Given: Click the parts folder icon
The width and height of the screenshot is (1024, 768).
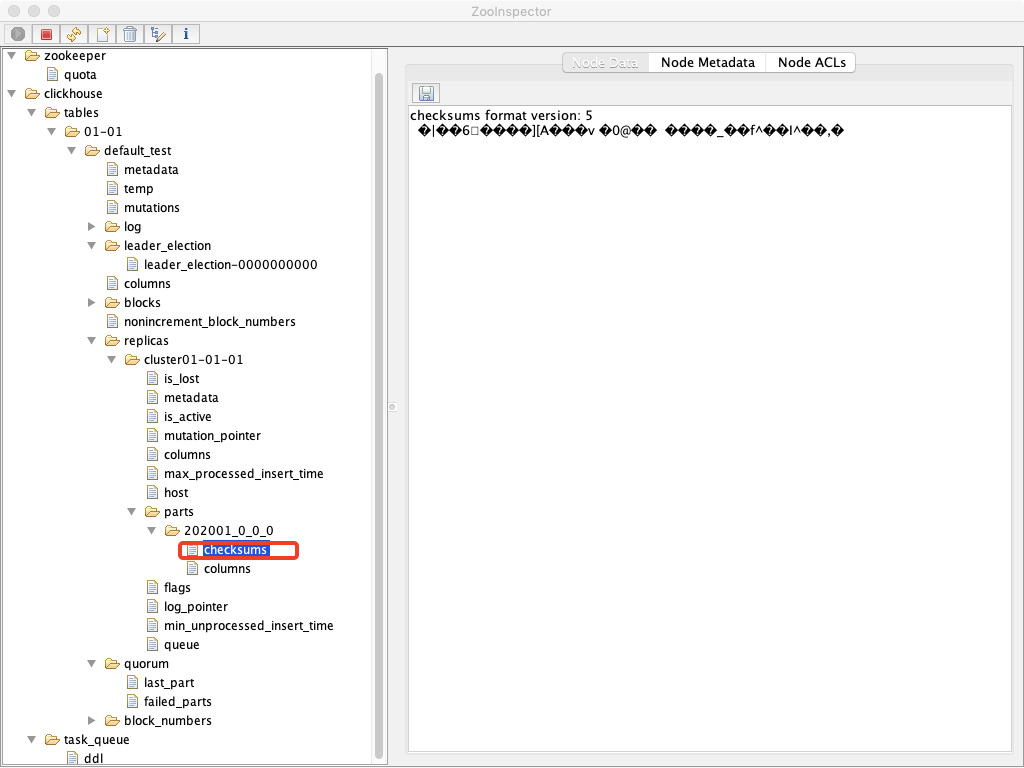Looking at the screenshot, I should tap(152, 511).
